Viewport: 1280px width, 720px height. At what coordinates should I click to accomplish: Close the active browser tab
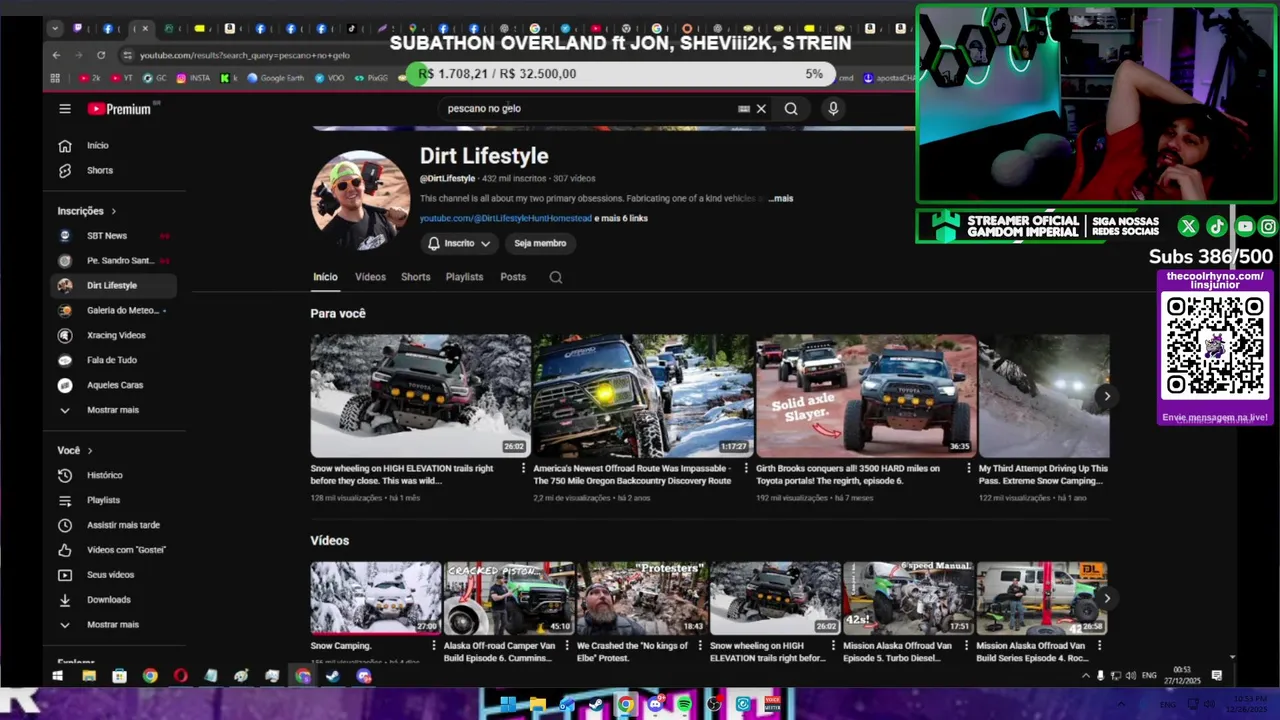(x=145, y=29)
